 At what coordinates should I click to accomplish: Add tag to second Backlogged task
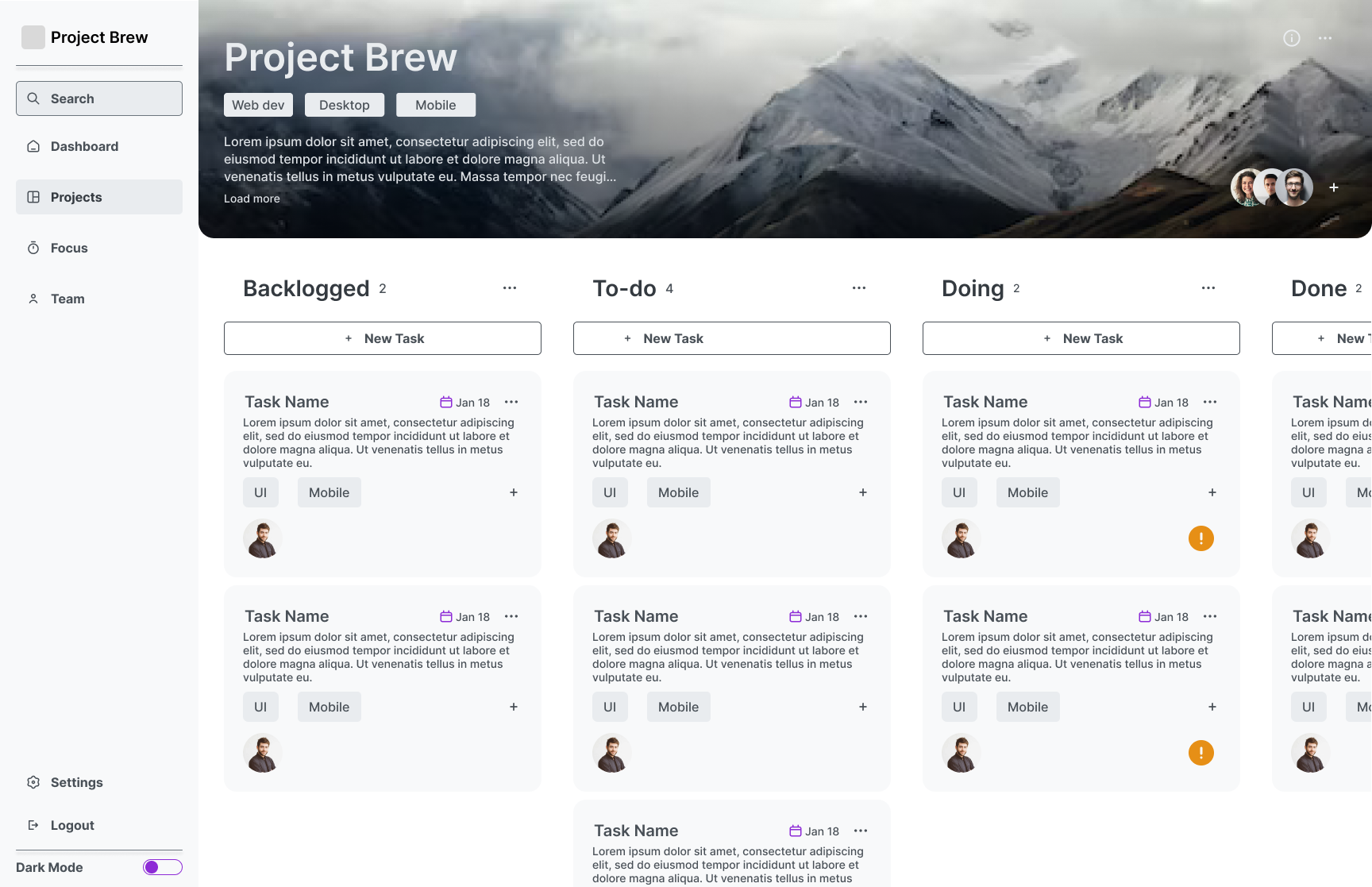[x=514, y=707]
